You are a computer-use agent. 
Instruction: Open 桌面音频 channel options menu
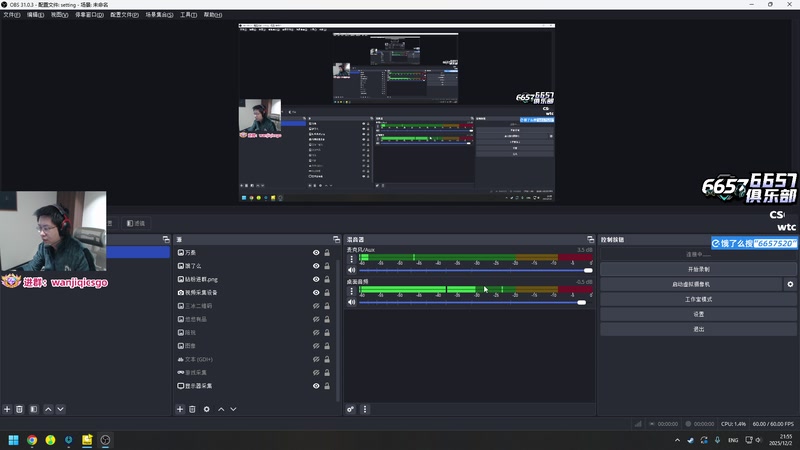pyautogui.click(x=351, y=291)
